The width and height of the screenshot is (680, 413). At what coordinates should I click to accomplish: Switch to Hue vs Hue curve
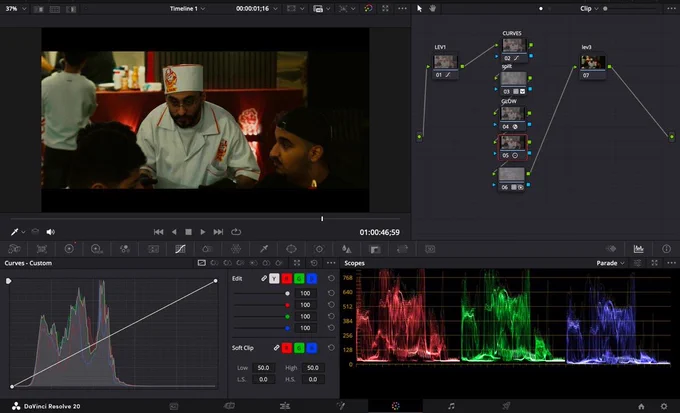(x=214, y=263)
